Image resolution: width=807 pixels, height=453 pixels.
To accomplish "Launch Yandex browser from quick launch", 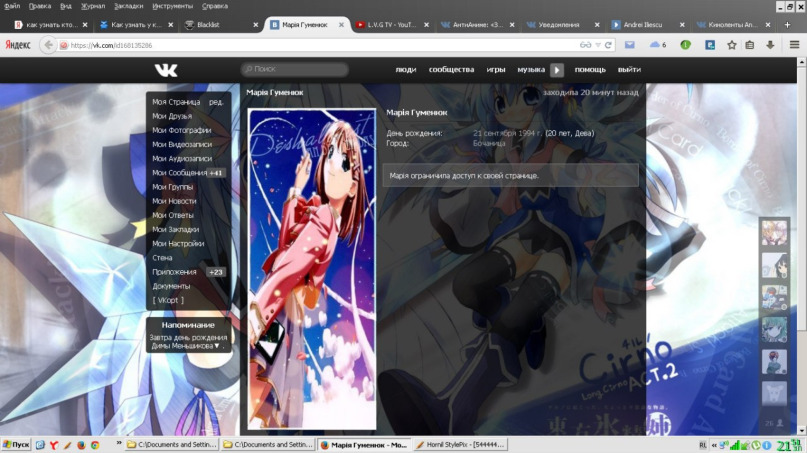I will click(54, 445).
